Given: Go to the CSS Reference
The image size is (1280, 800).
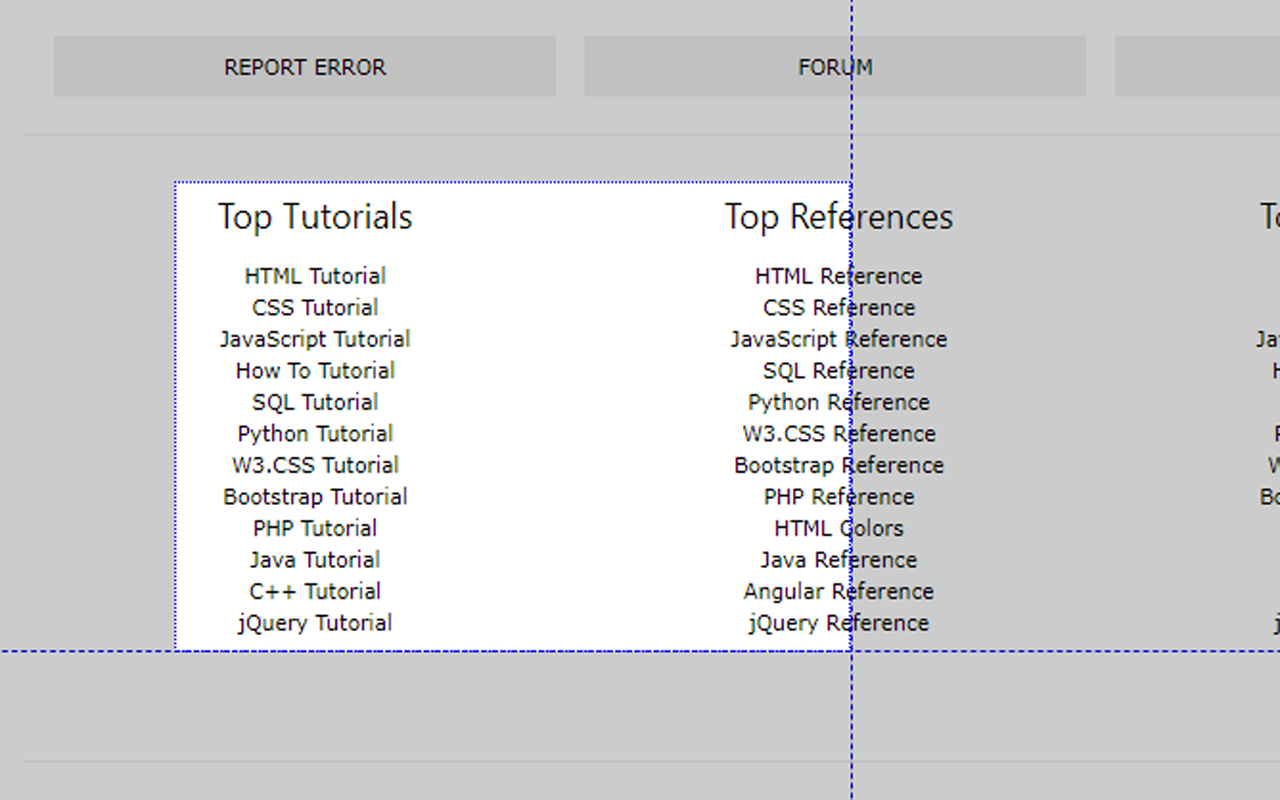Looking at the screenshot, I should coord(839,308).
